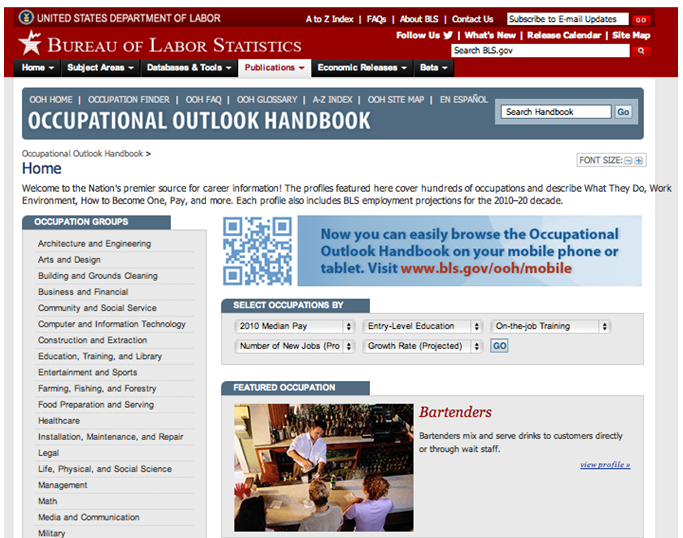
Task: Select Management occupation group
Action: (x=63, y=485)
